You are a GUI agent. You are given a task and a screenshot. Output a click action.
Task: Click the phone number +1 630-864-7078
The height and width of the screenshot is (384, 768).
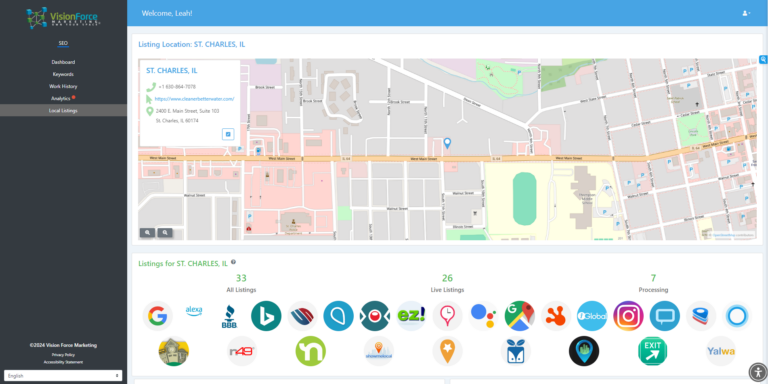click(x=177, y=87)
